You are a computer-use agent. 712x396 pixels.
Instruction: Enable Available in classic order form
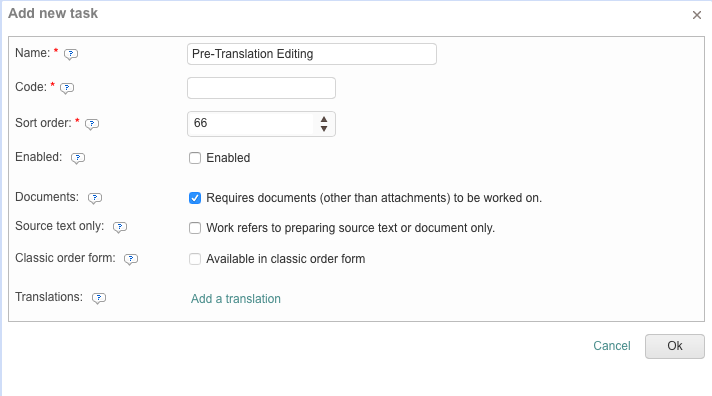coord(195,259)
